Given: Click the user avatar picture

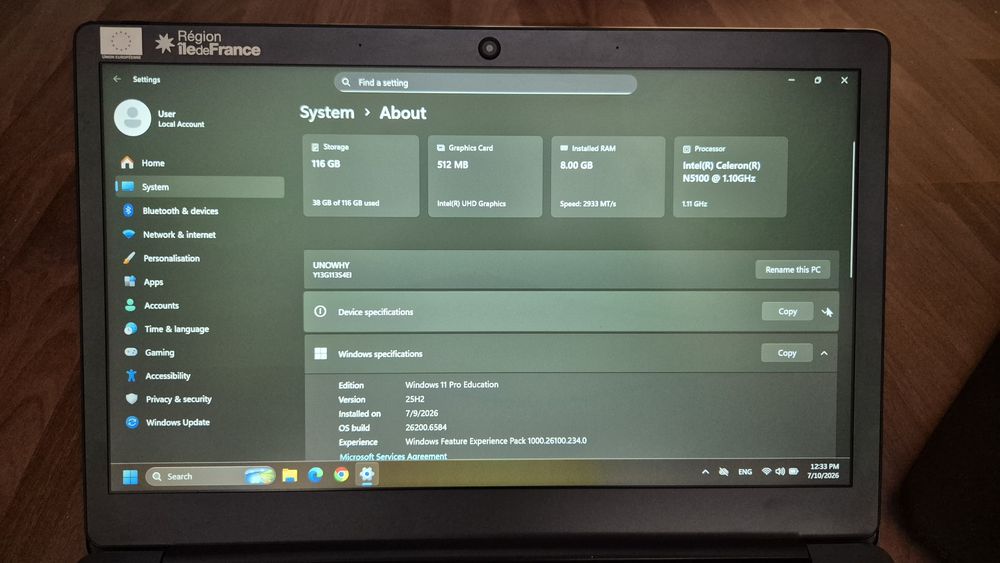Looking at the screenshot, I should point(133,117).
